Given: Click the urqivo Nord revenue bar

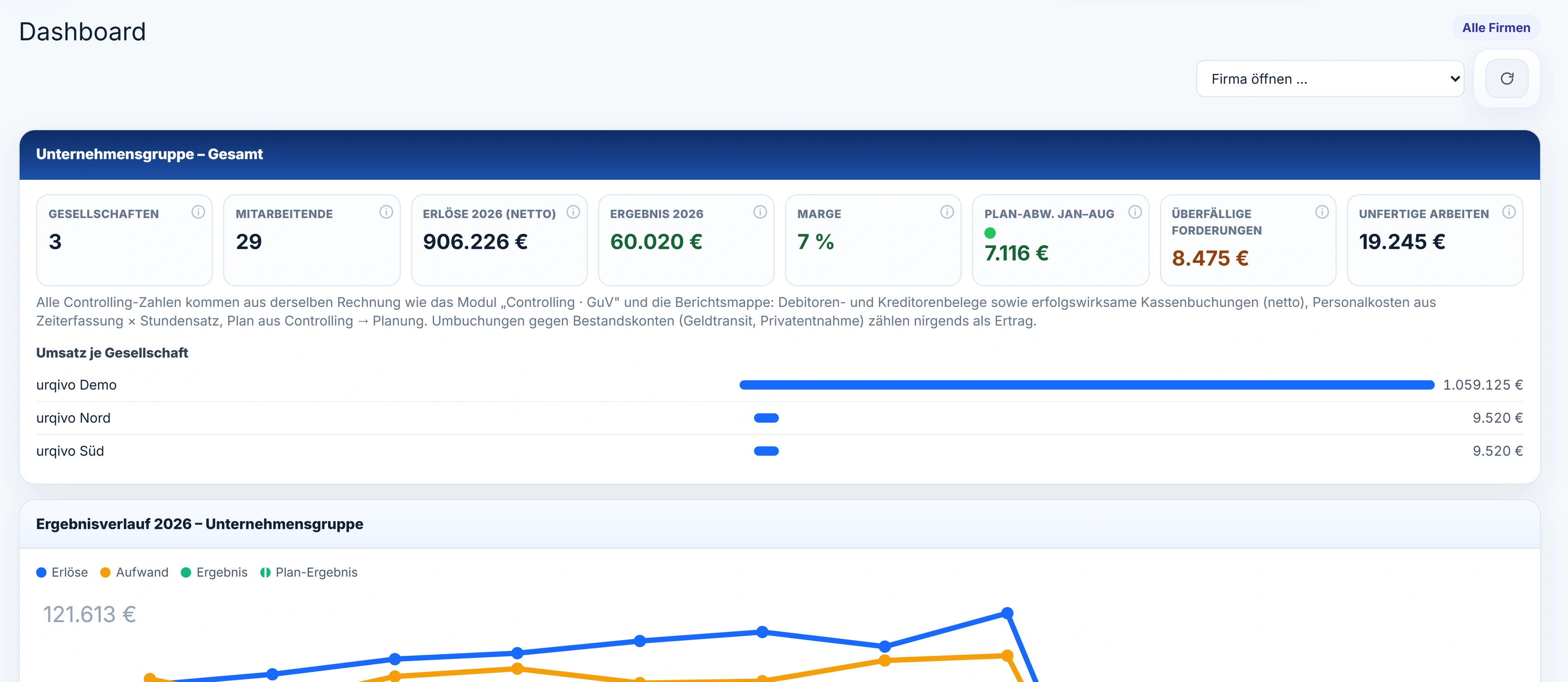Looking at the screenshot, I should click(x=766, y=418).
